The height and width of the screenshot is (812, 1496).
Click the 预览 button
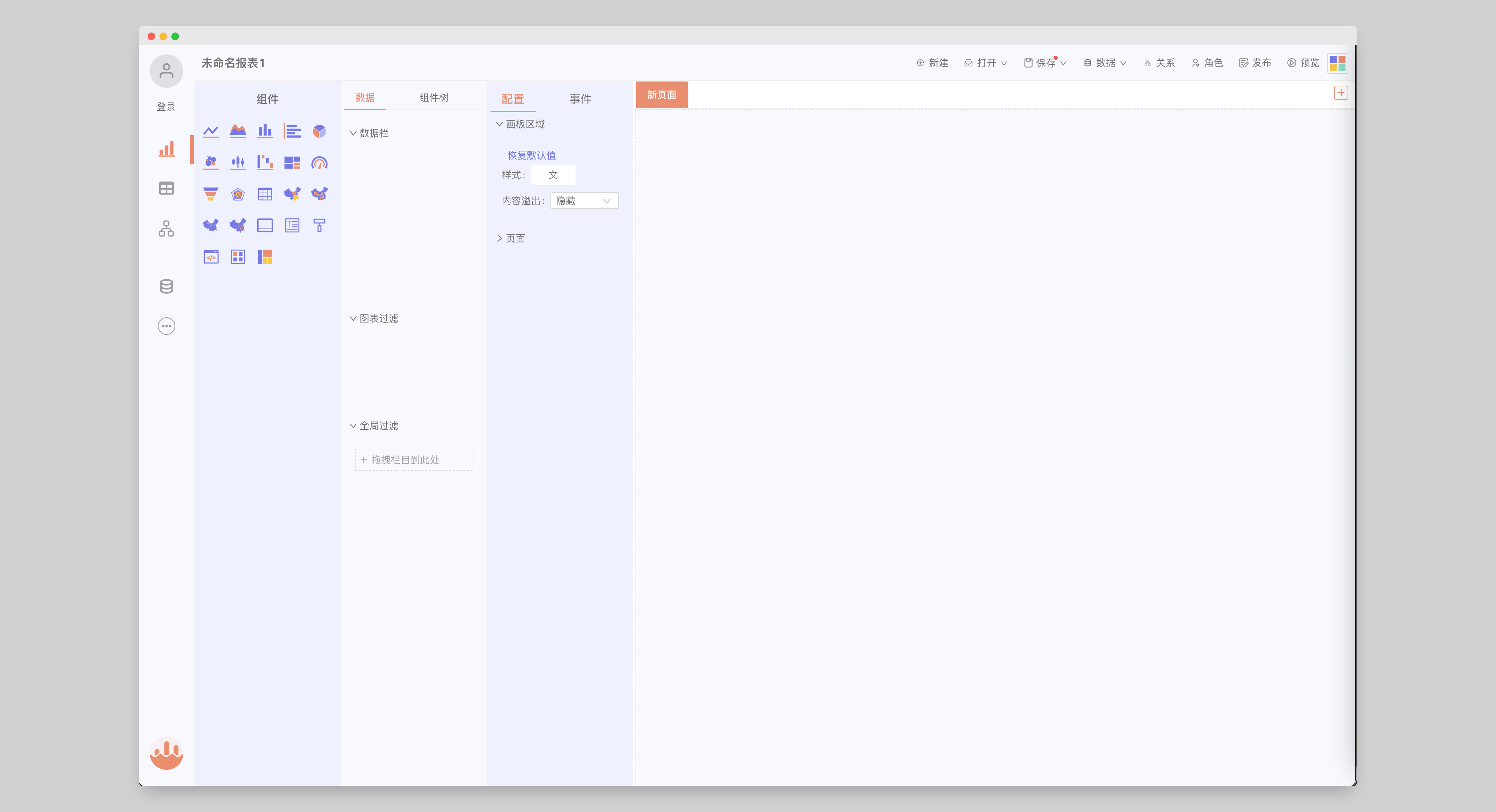pyautogui.click(x=1303, y=63)
